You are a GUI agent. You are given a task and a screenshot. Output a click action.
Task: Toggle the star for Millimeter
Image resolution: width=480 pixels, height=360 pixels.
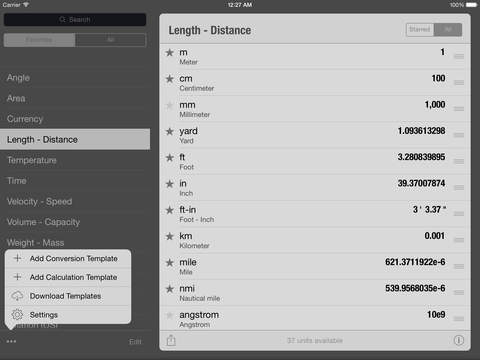170,105
